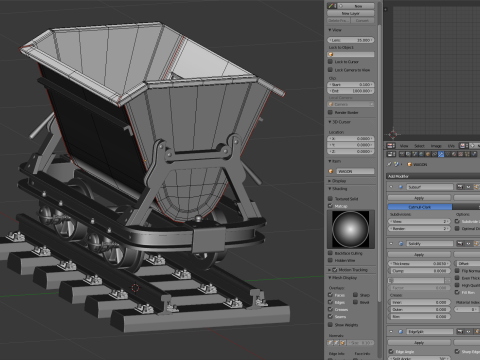Apply the EdgeSplit modifier
Viewport: 480px width, 360px height.
click(419, 343)
